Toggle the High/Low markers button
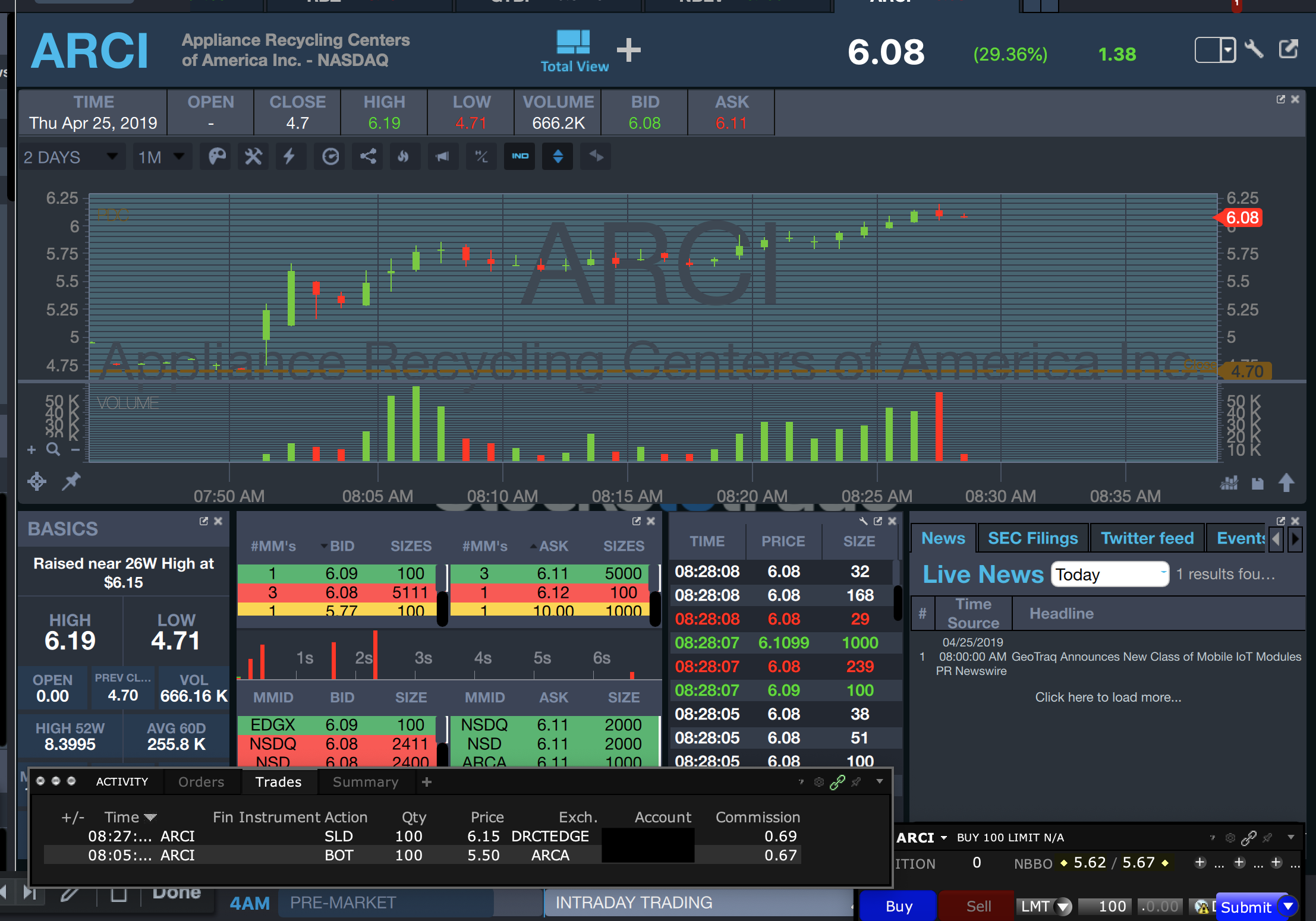Viewport: 1316px width, 921px height. click(481, 157)
